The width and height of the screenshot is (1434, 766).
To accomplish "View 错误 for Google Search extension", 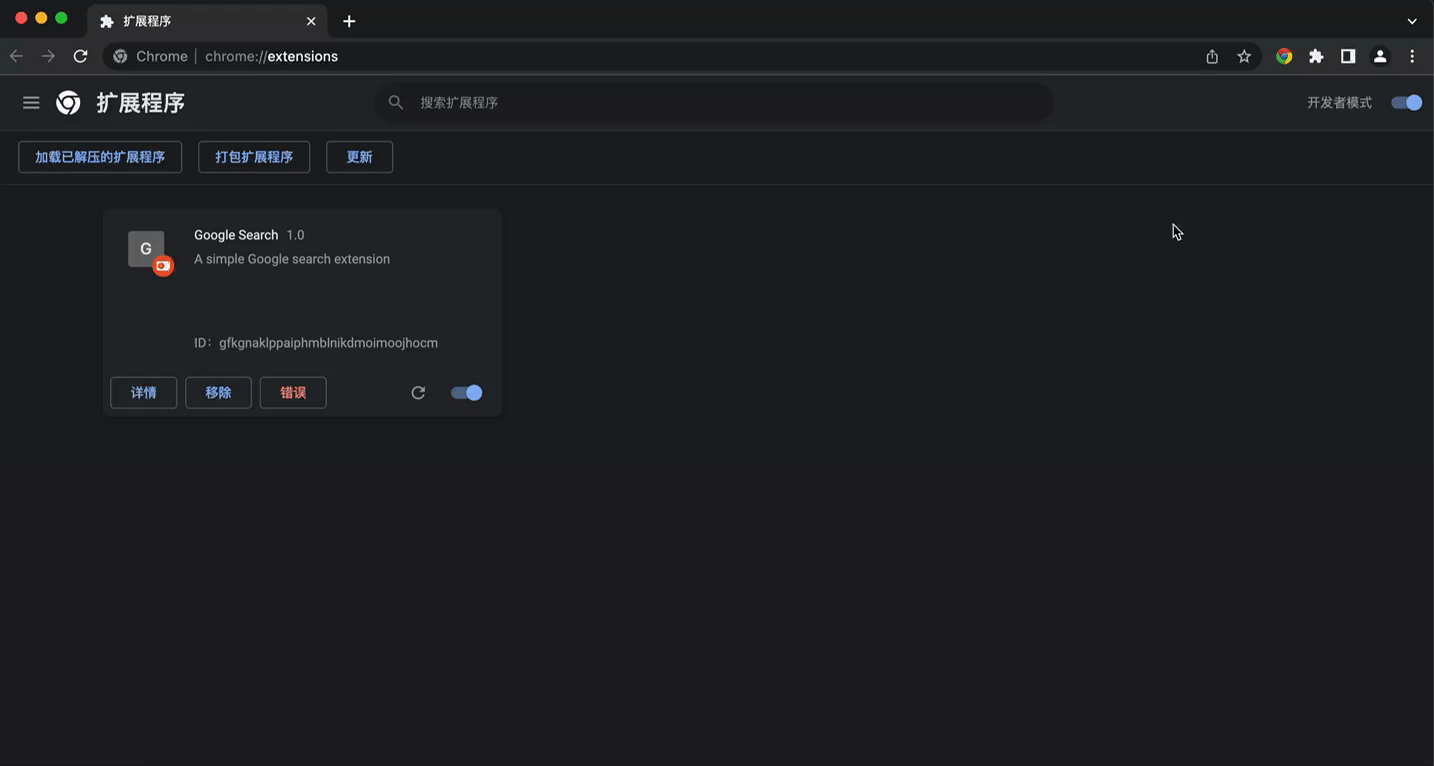I will click(293, 393).
